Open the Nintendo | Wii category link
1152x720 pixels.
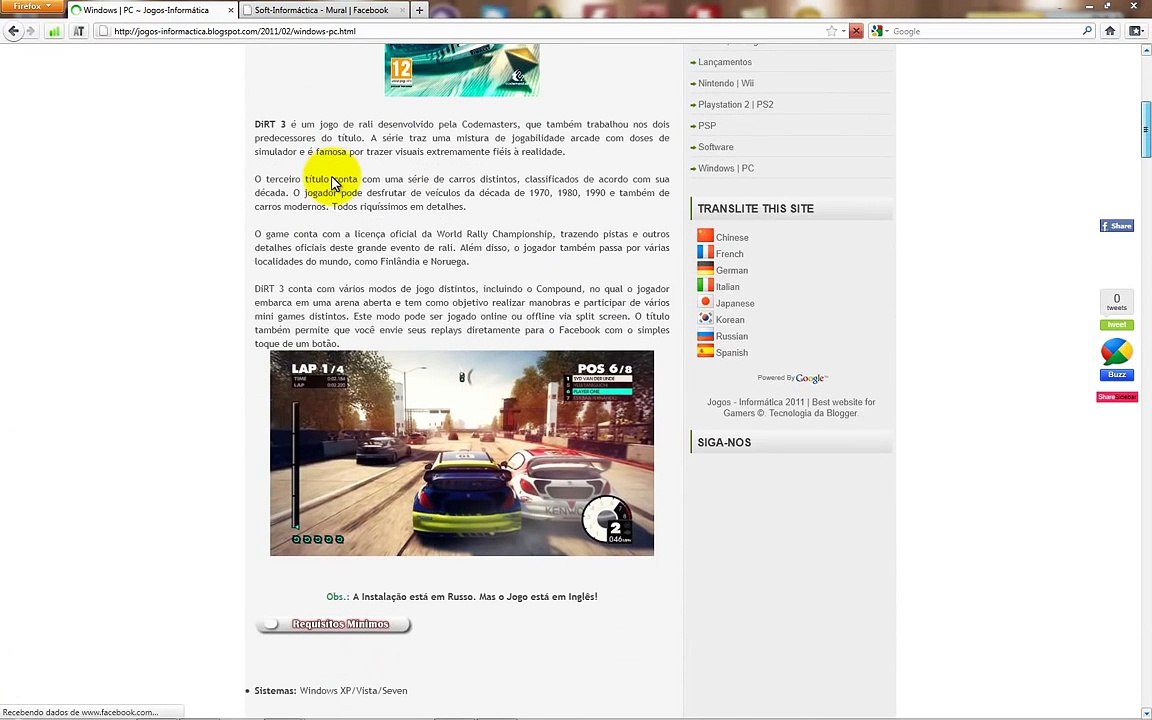click(726, 83)
